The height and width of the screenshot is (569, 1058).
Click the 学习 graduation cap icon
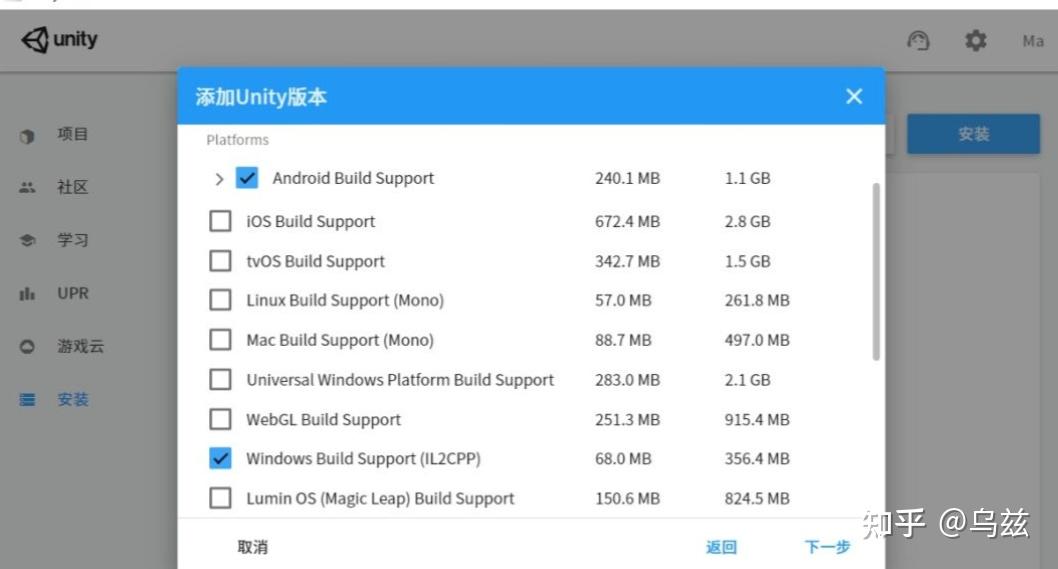pos(28,241)
